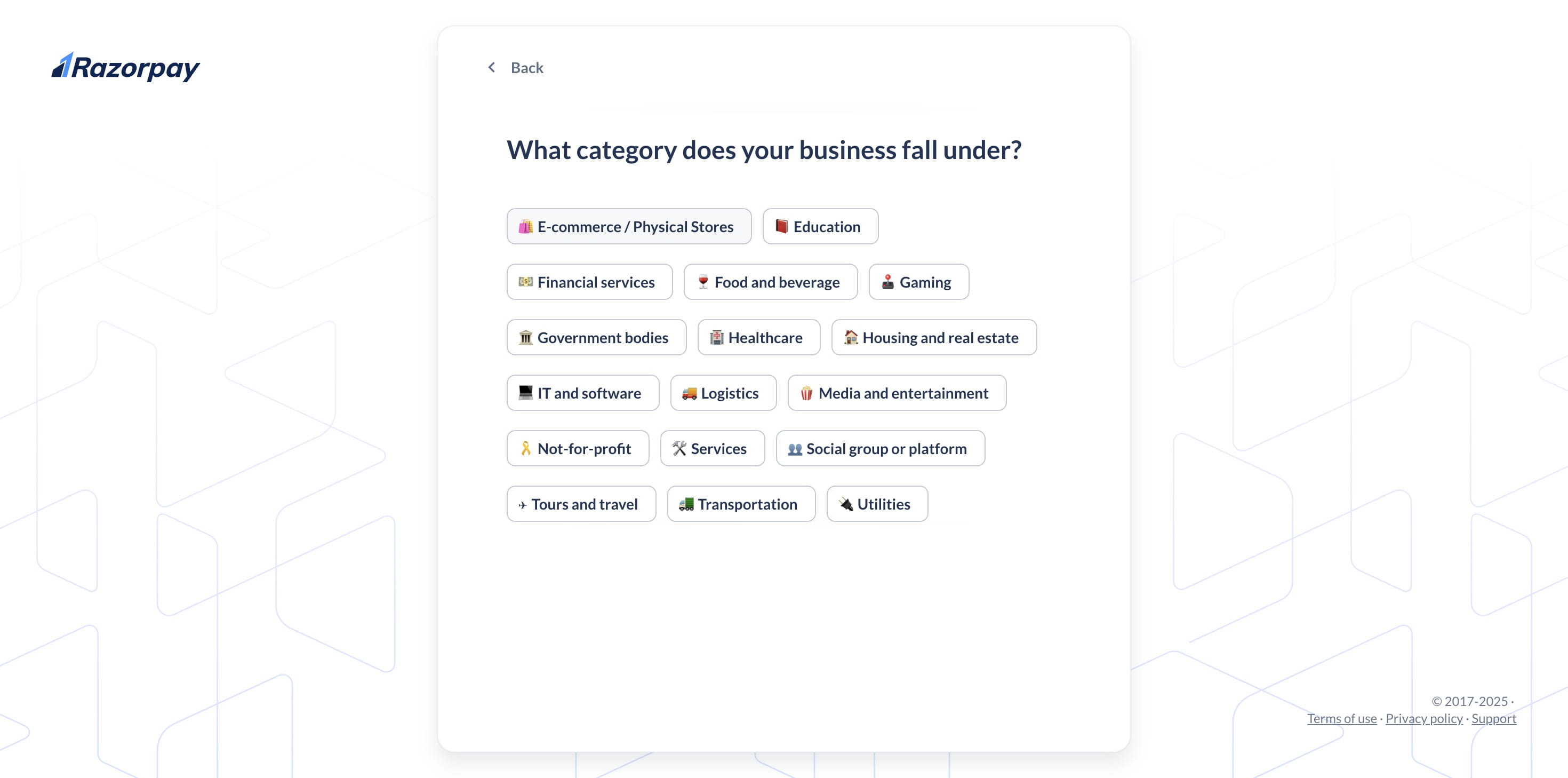This screenshot has width=1568, height=778.
Task: Select the E-commerce / Physical Stores category
Action: (629, 226)
